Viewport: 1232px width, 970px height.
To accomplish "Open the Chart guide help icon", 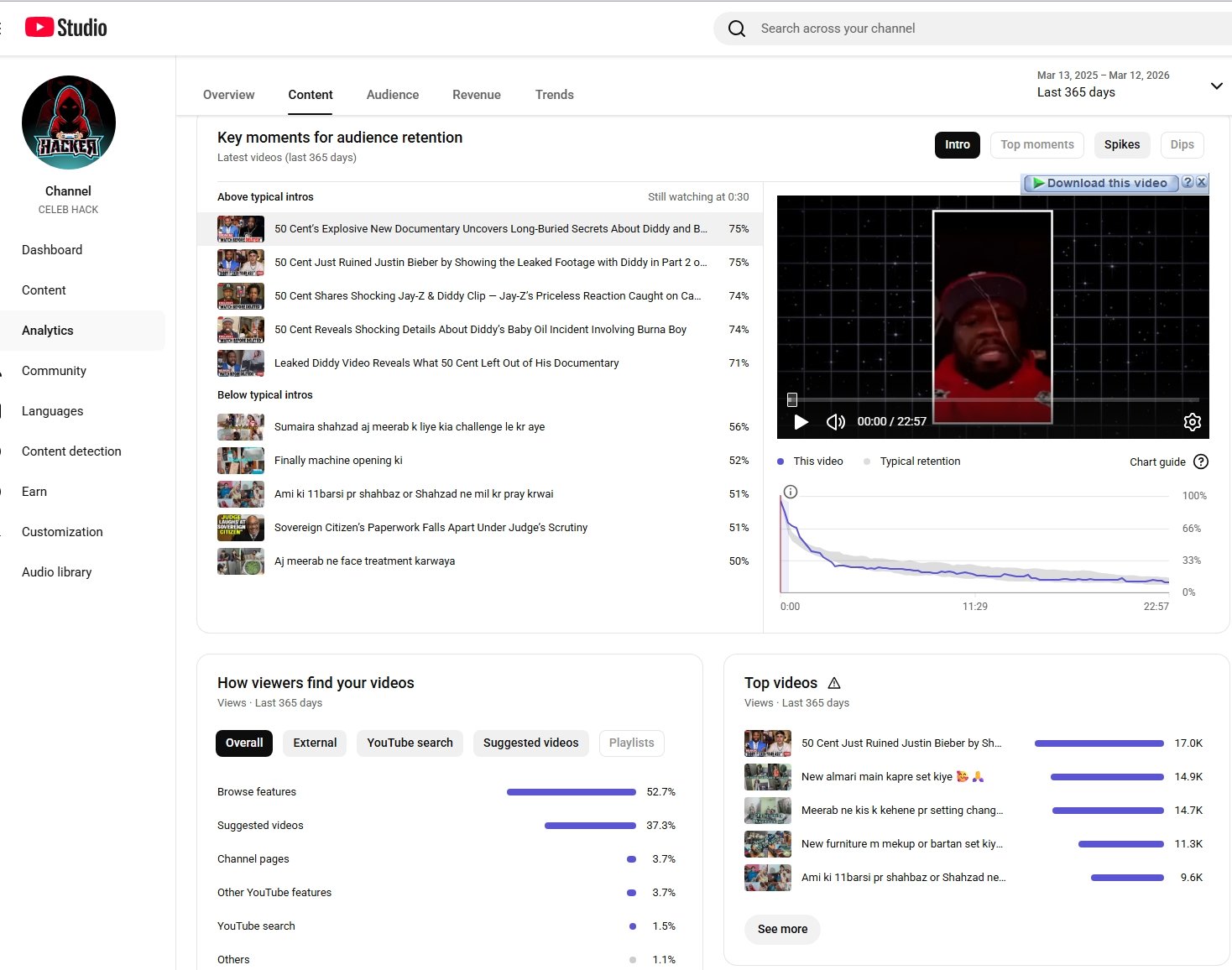I will coord(1201,462).
